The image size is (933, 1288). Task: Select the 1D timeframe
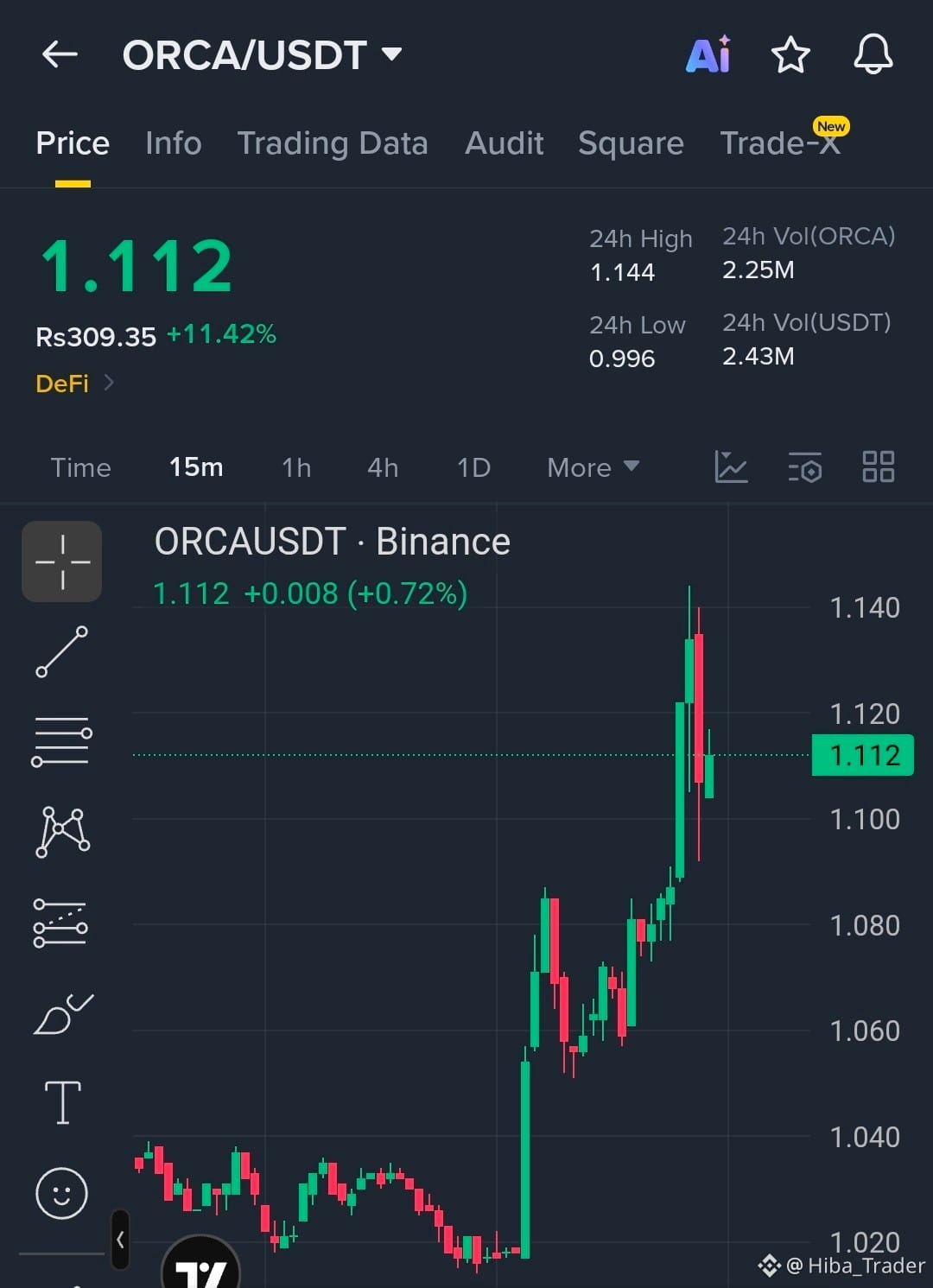point(473,467)
